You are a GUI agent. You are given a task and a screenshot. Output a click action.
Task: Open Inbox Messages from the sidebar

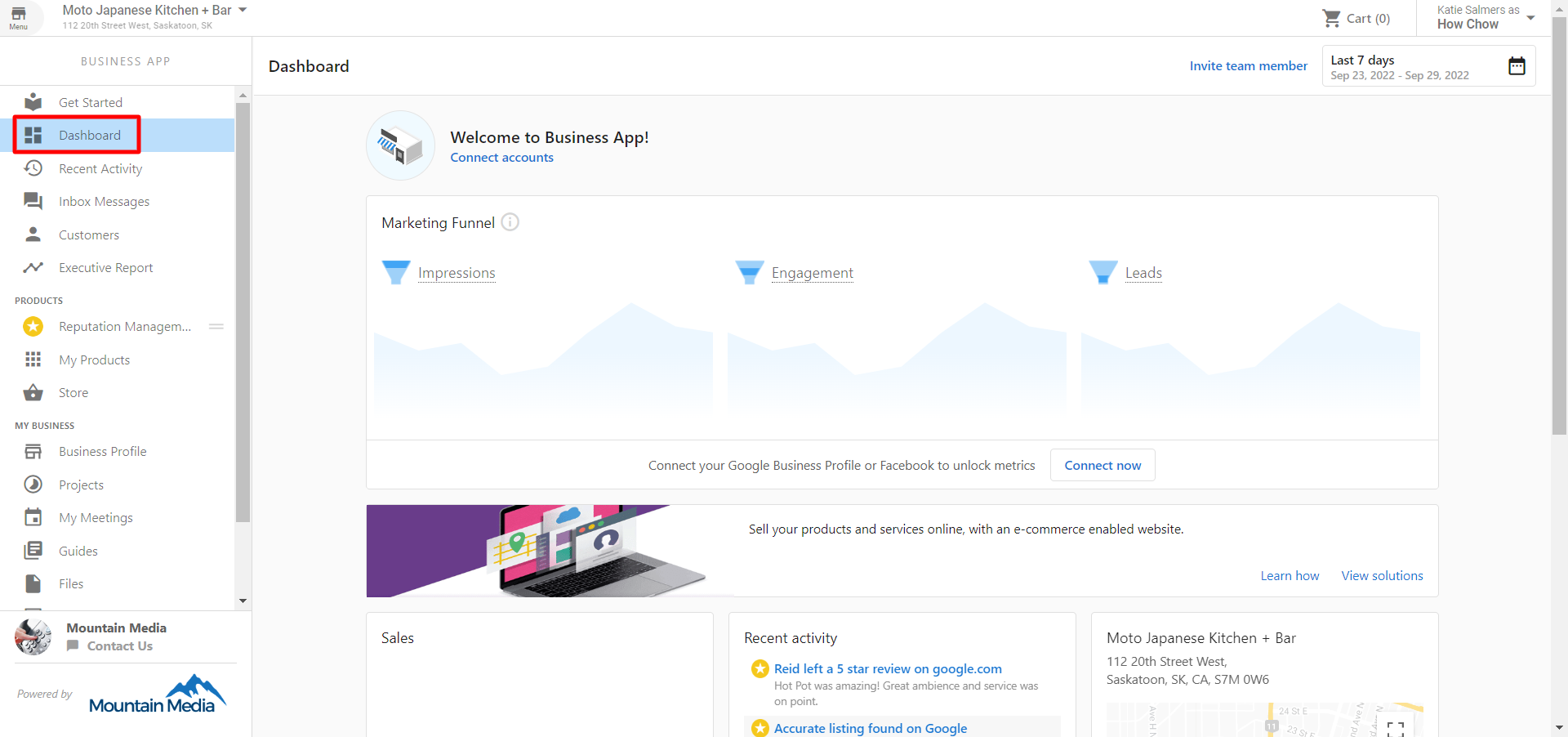[118, 201]
